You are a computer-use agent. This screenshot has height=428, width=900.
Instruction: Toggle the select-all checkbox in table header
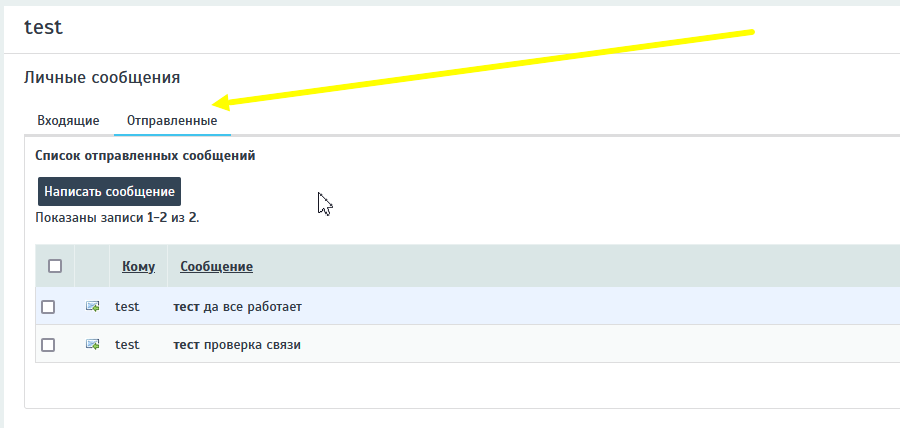click(55, 266)
